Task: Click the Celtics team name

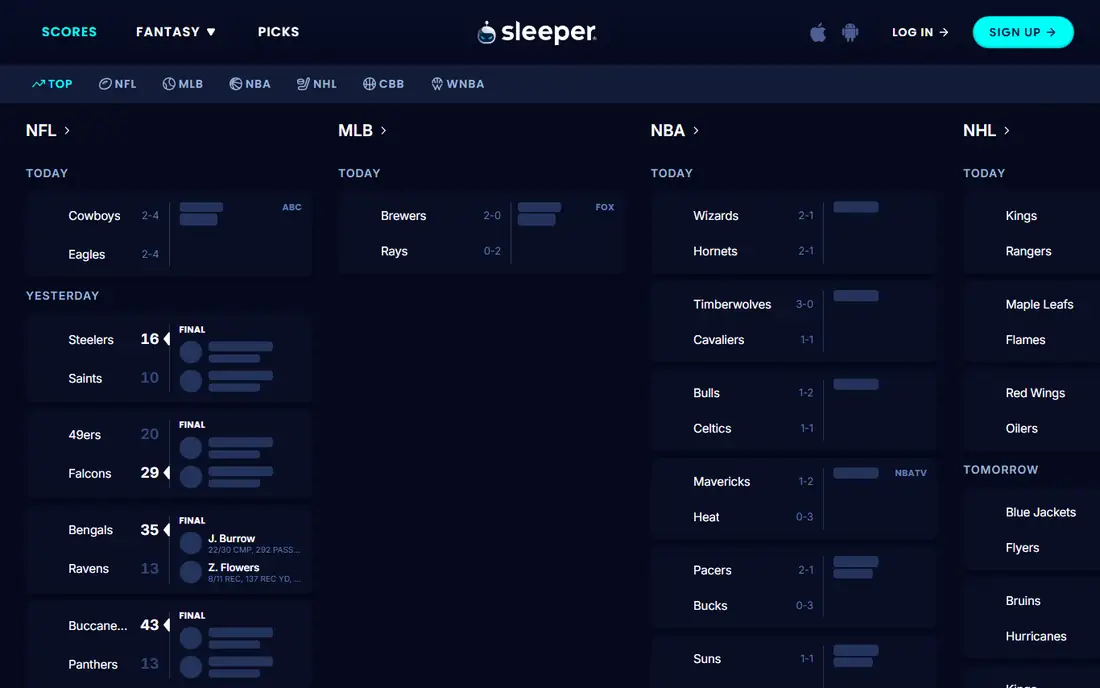Action: pos(712,429)
